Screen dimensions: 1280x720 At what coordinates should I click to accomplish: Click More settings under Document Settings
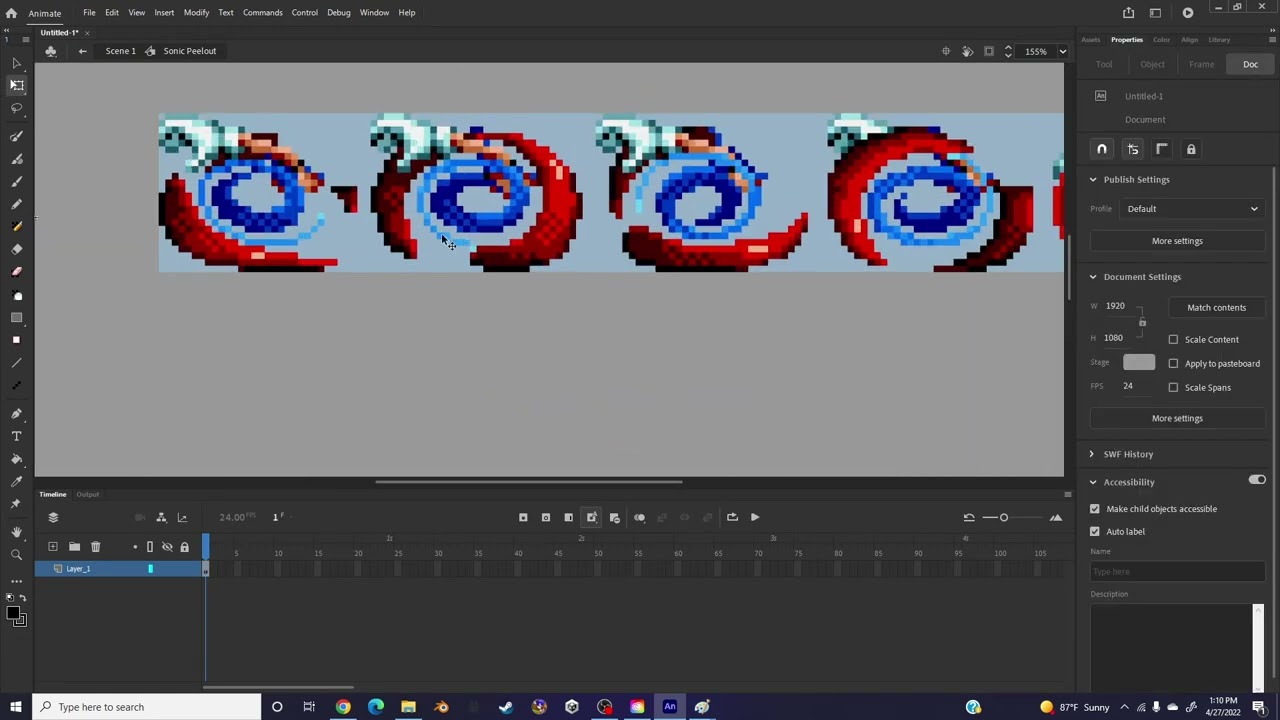[1177, 419]
